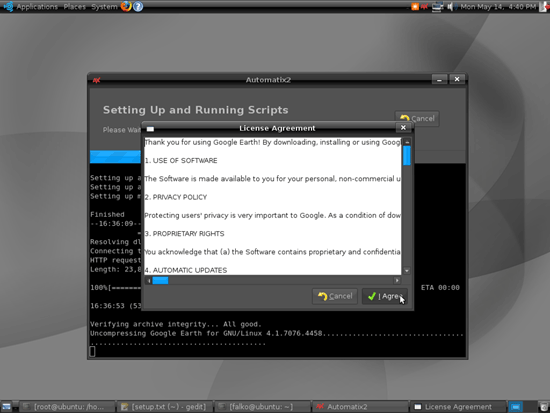Click the license scroll left arrow

pyautogui.click(x=149, y=280)
